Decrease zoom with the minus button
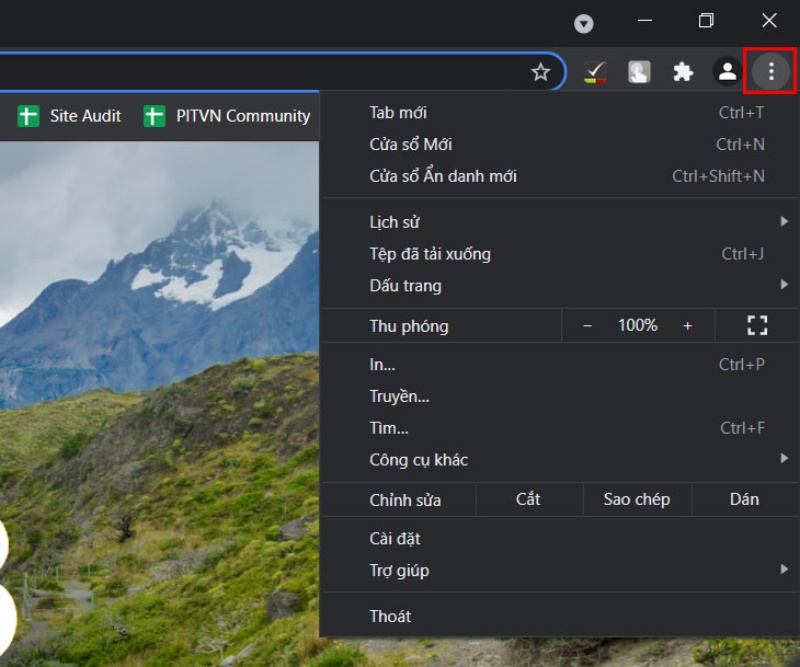The width and height of the screenshot is (800, 667). click(587, 326)
